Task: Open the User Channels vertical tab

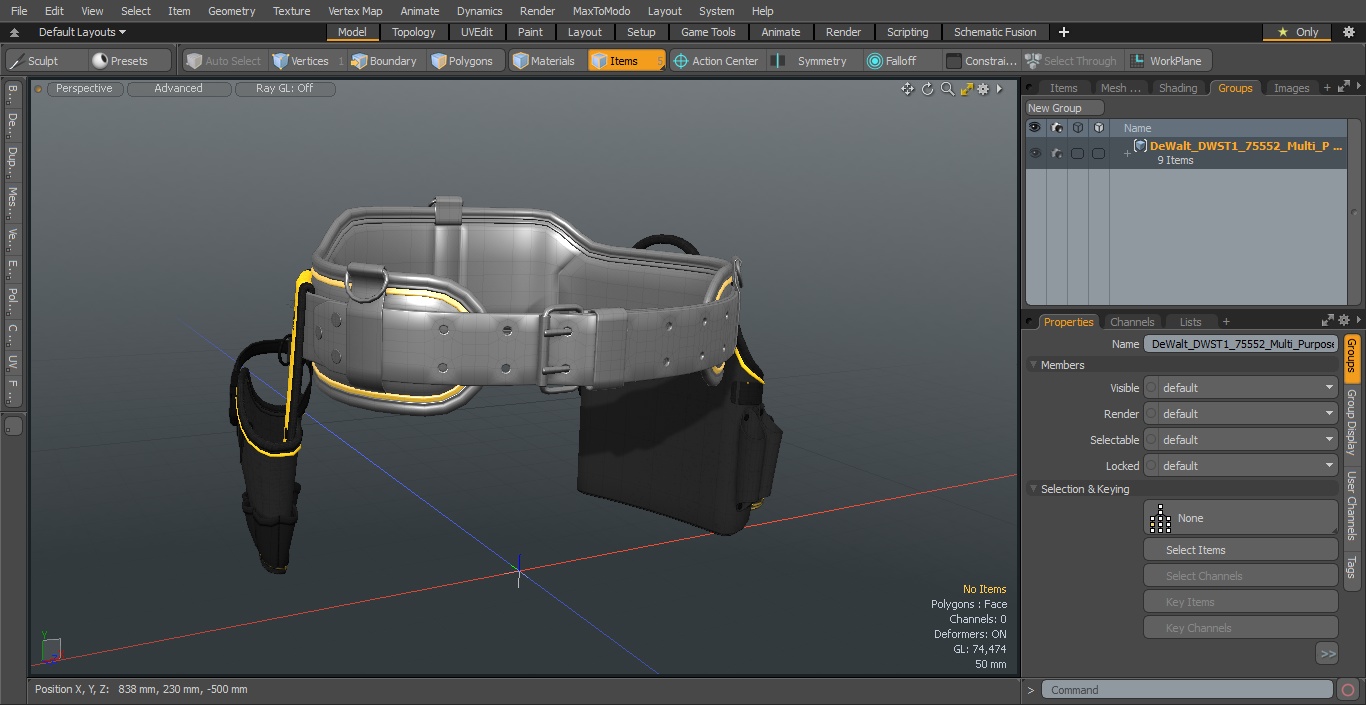Action: [x=1351, y=506]
